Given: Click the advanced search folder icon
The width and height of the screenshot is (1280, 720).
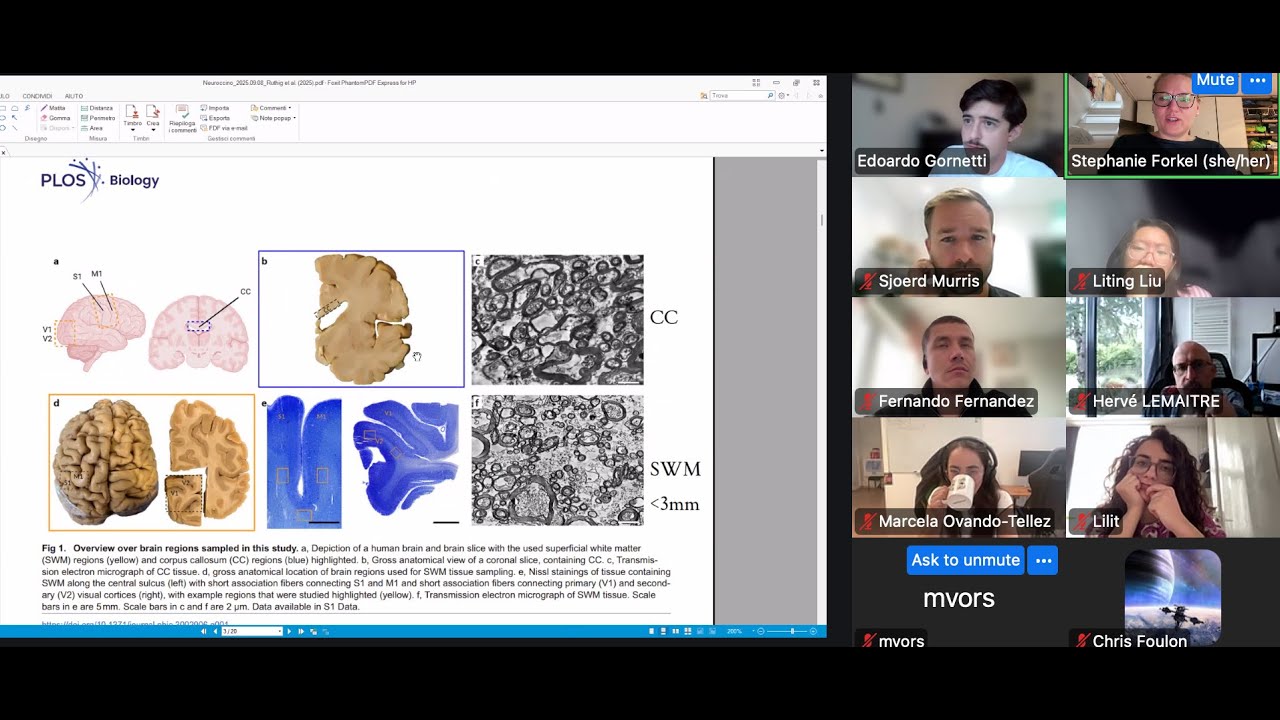Looking at the screenshot, I should pyautogui.click(x=704, y=96).
